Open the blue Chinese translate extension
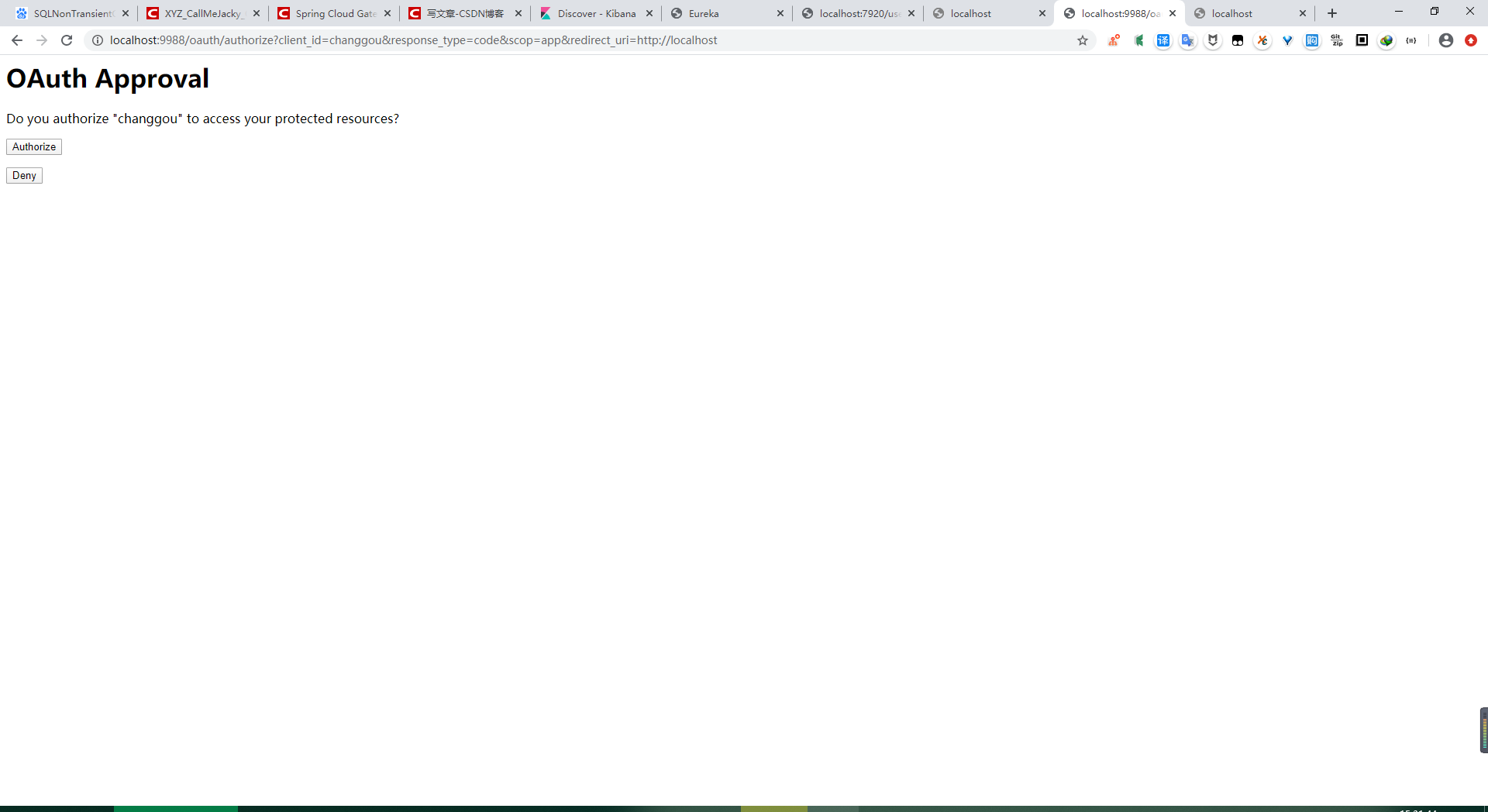 pyautogui.click(x=1163, y=40)
